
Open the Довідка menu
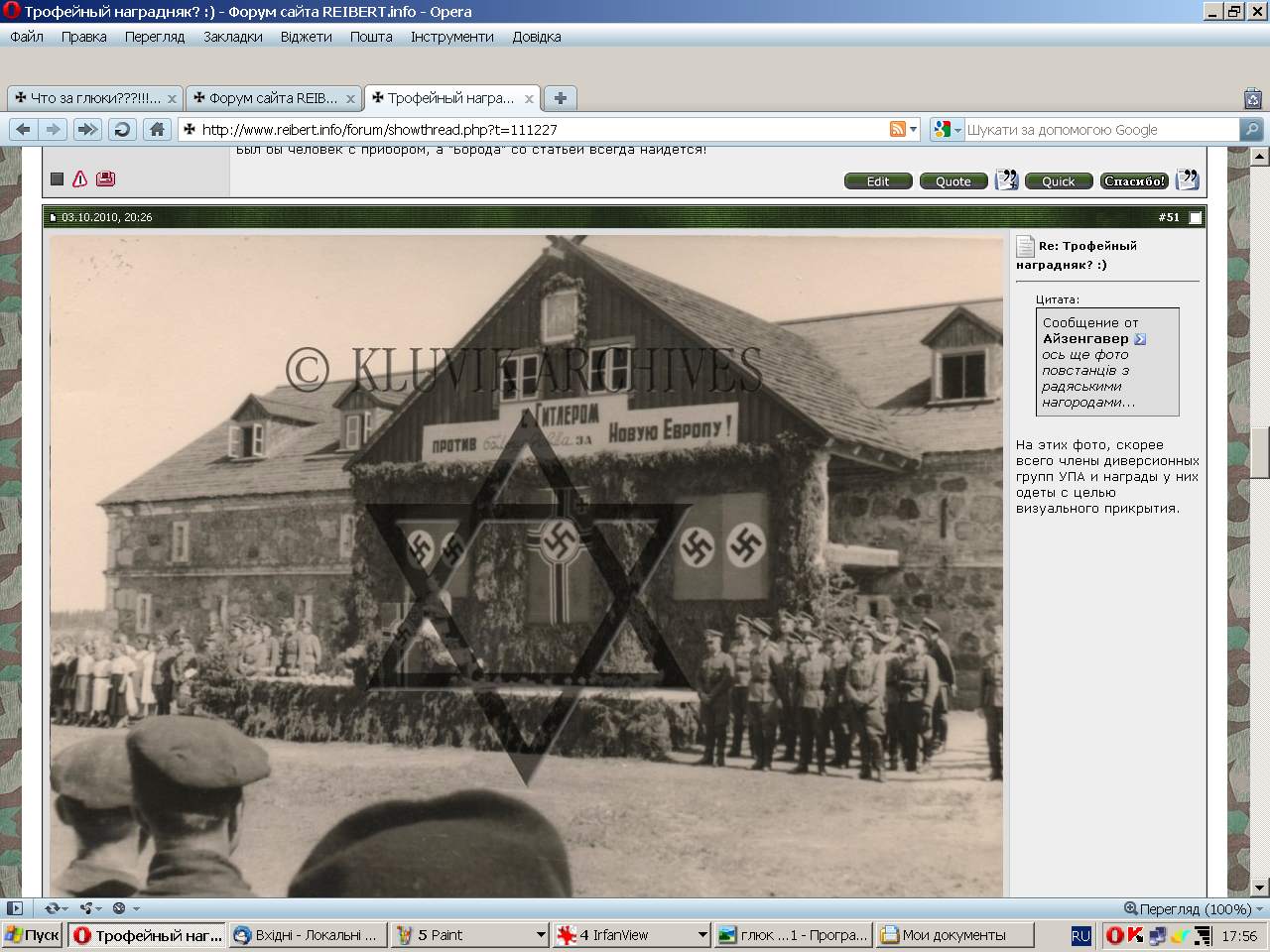click(537, 37)
